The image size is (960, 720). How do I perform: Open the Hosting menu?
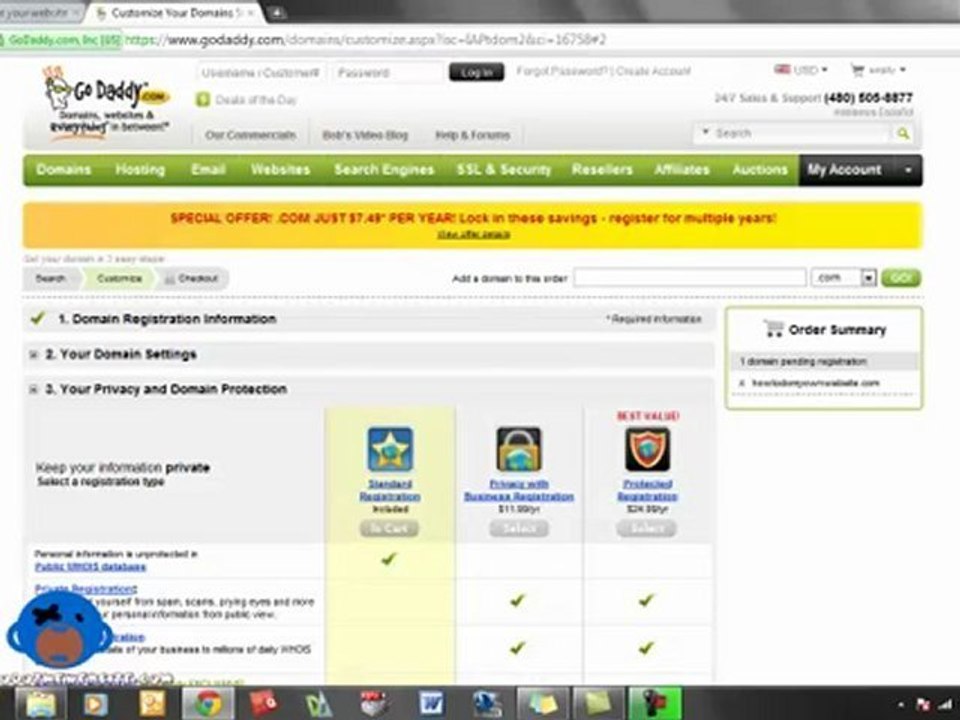tap(140, 170)
